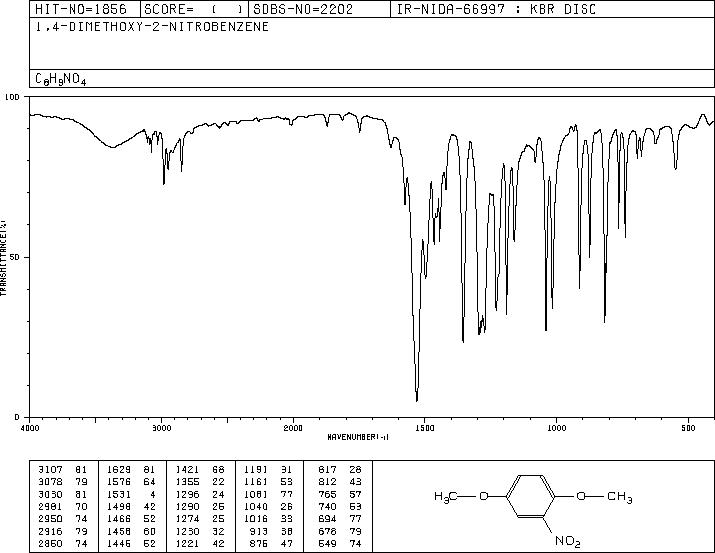Select peak table entry 1466
Image resolution: width=715 pixels, height=553 pixels.
click(119, 519)
